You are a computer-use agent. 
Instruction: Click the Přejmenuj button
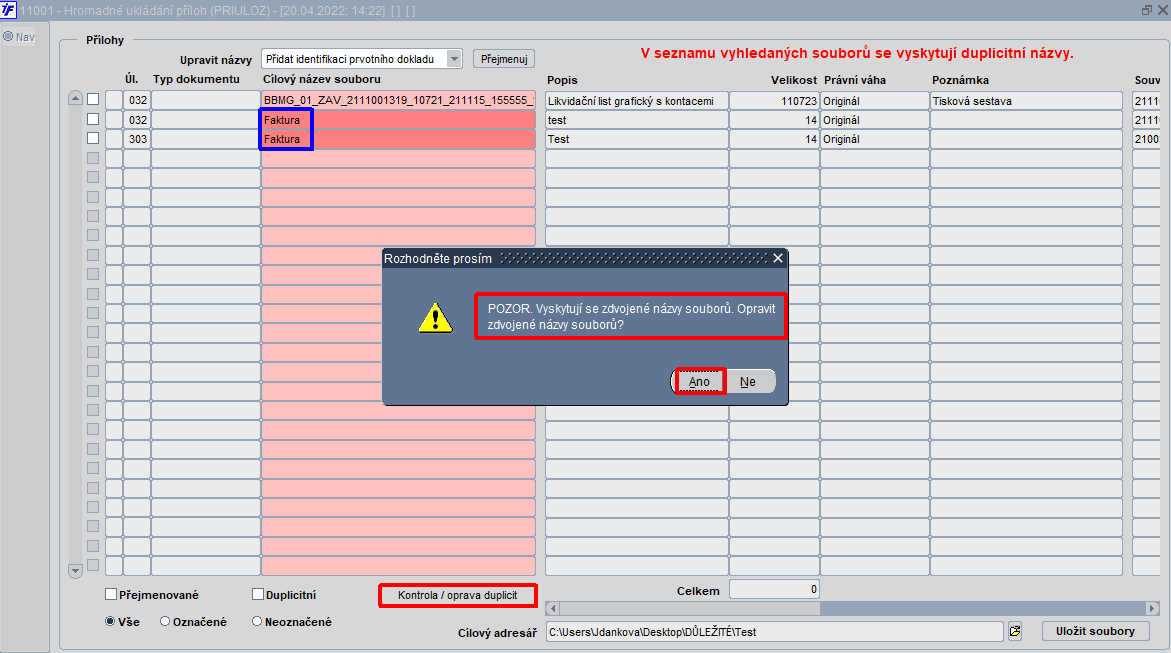click(503, 59)
